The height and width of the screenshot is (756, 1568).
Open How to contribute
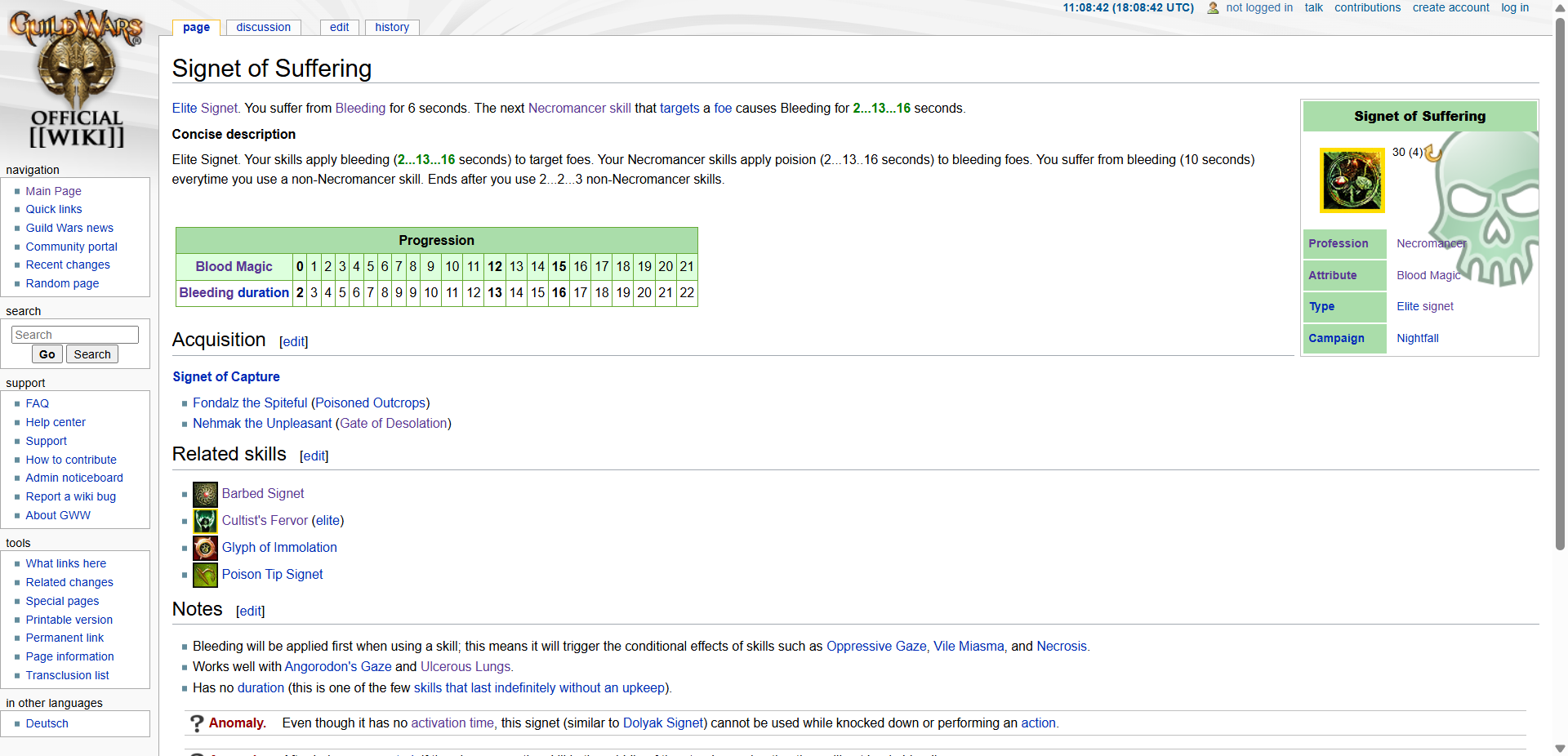tap(71, 460)
